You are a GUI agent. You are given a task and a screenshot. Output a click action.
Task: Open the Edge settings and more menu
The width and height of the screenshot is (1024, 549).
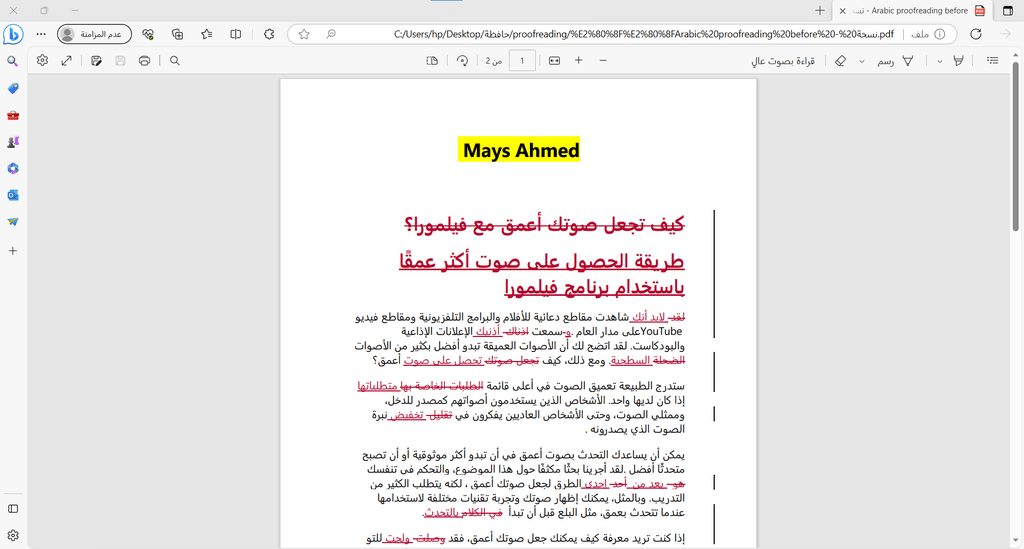tap(41, 34)
